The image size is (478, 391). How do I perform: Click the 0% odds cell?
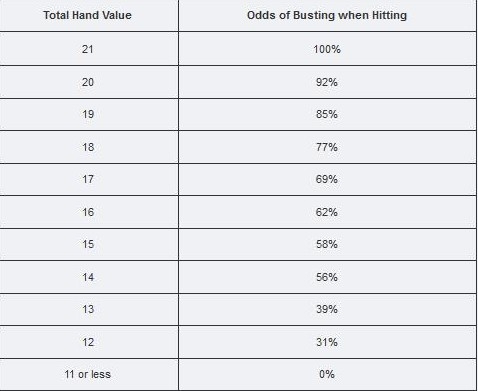327,374
